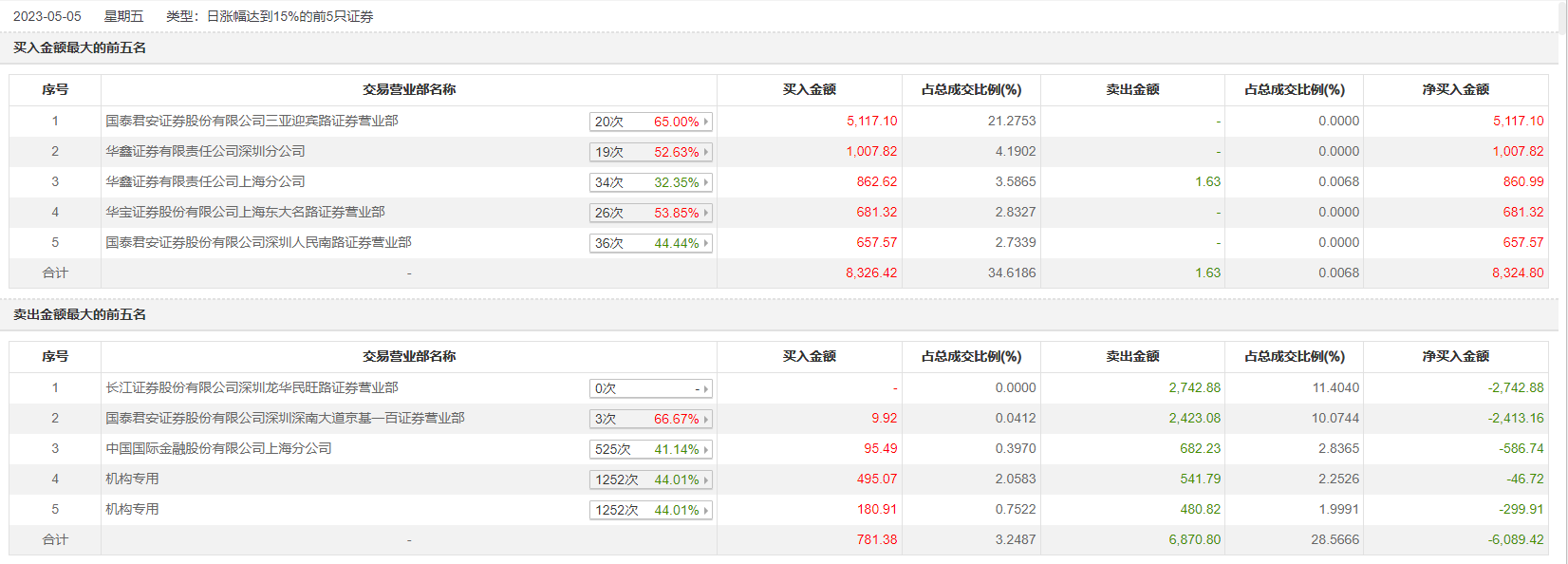The width and height of the screenshot is (1568, 564).
Task: Open 国泰君安证券深圳人民南路证券营业部 link
Action: point(258,242)
